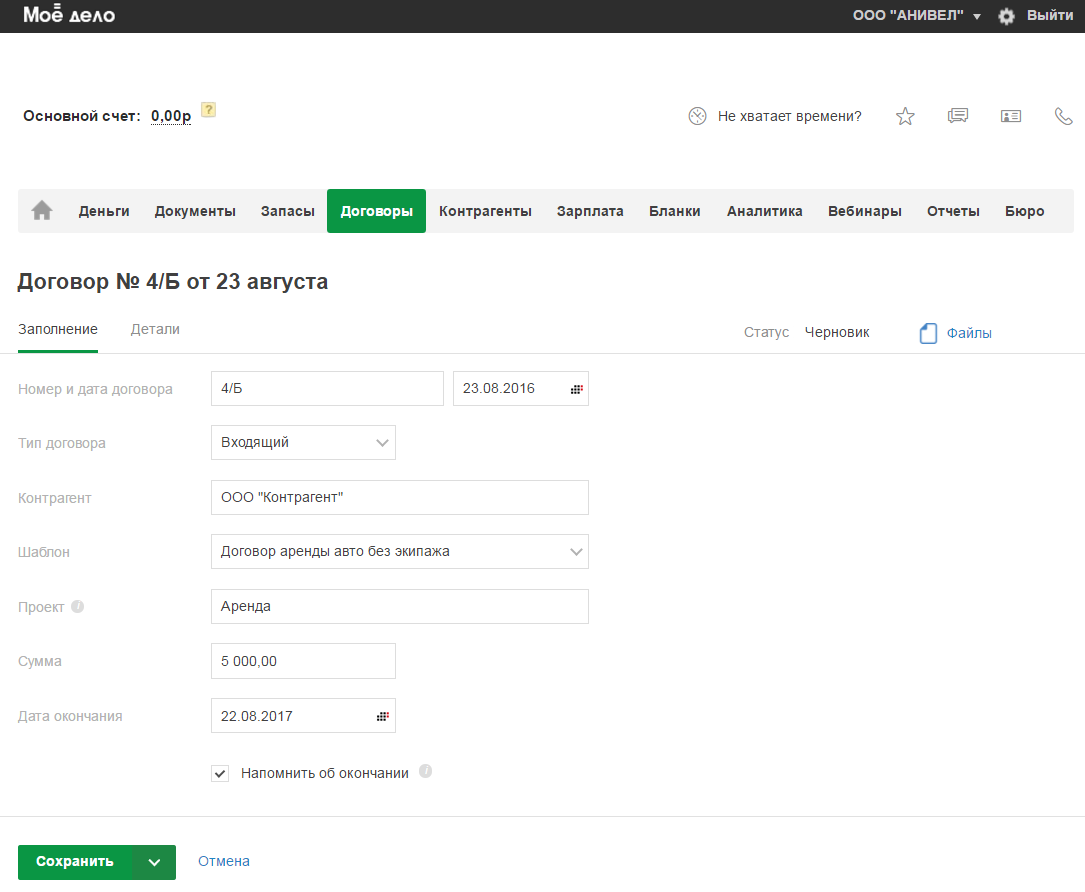Screen dimensions: 1085x892
Task: Open the settings gear icon
Action: pyautogui.click(x=1006, y=16)
